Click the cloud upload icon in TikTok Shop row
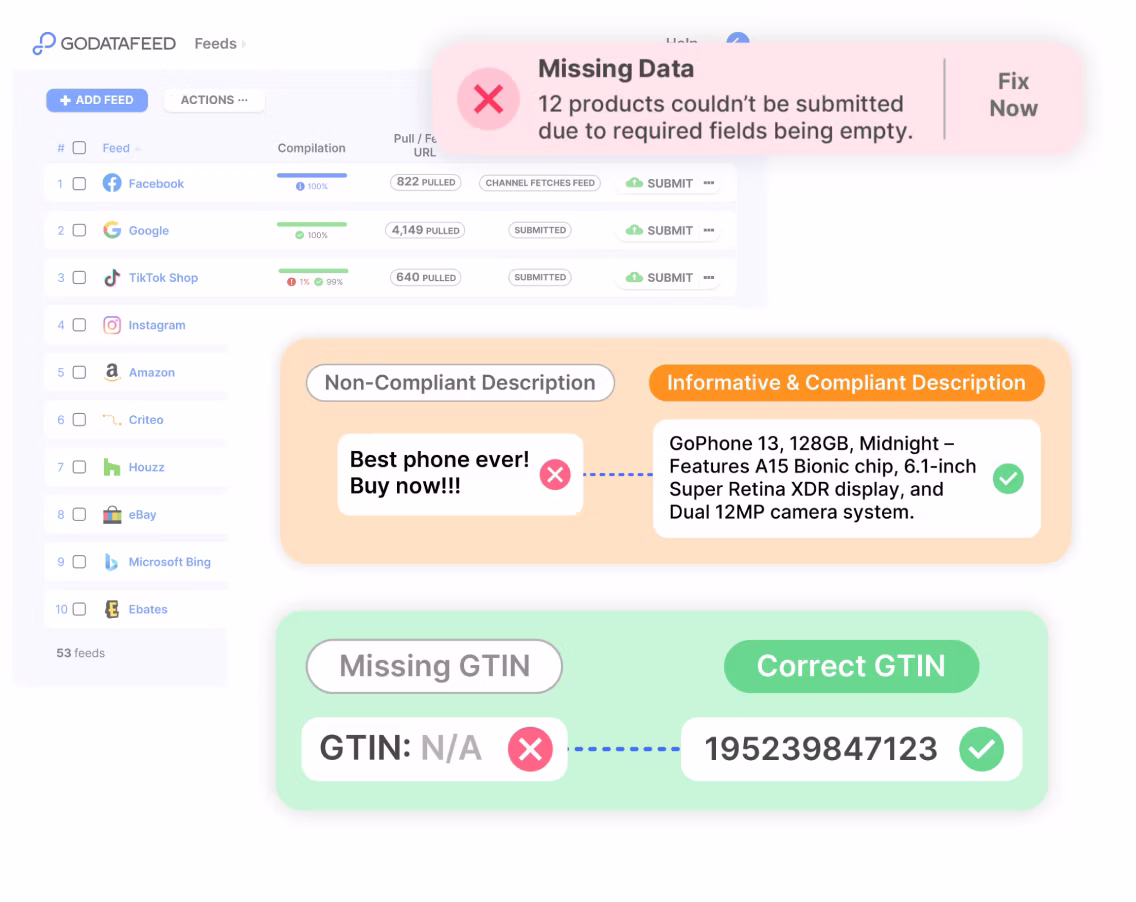The height and width of the screenshot is (902, 1136). [x=634, y=277]
